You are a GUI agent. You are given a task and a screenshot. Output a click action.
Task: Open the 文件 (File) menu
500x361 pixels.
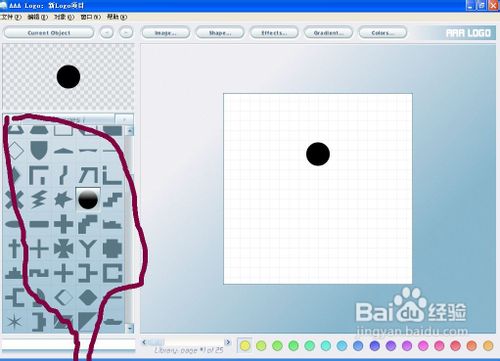click(x=11, y=17)
